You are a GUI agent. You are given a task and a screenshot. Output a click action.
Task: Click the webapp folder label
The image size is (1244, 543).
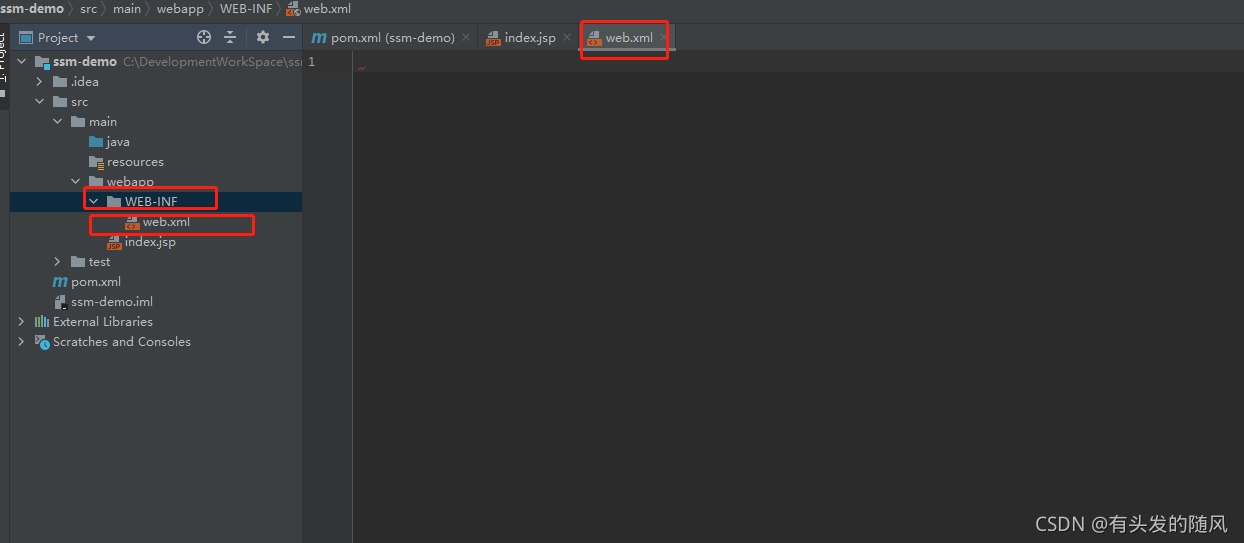pyautogui.click(x=130, y=181)
